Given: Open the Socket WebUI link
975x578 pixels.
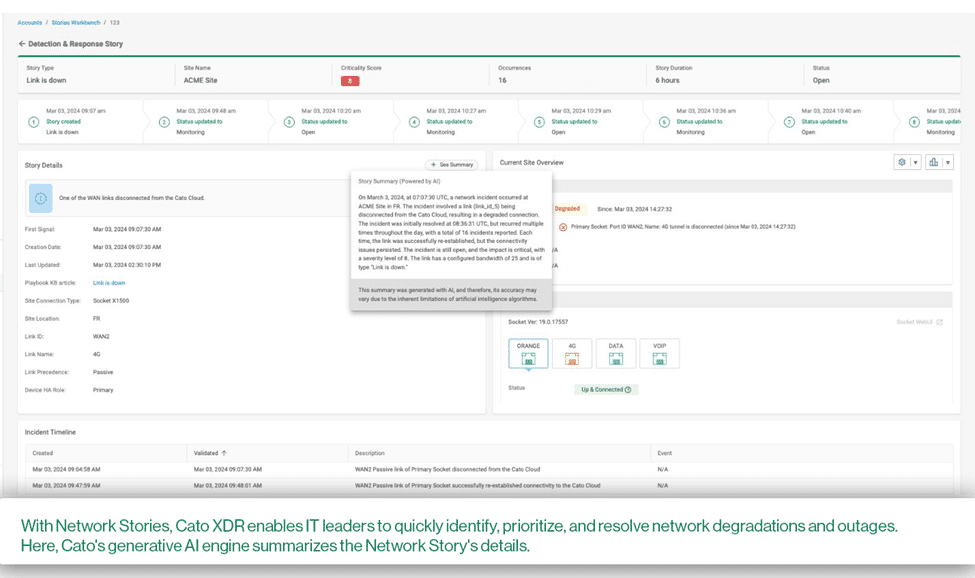Looking at the screenshot, I should tap(914, 322).
